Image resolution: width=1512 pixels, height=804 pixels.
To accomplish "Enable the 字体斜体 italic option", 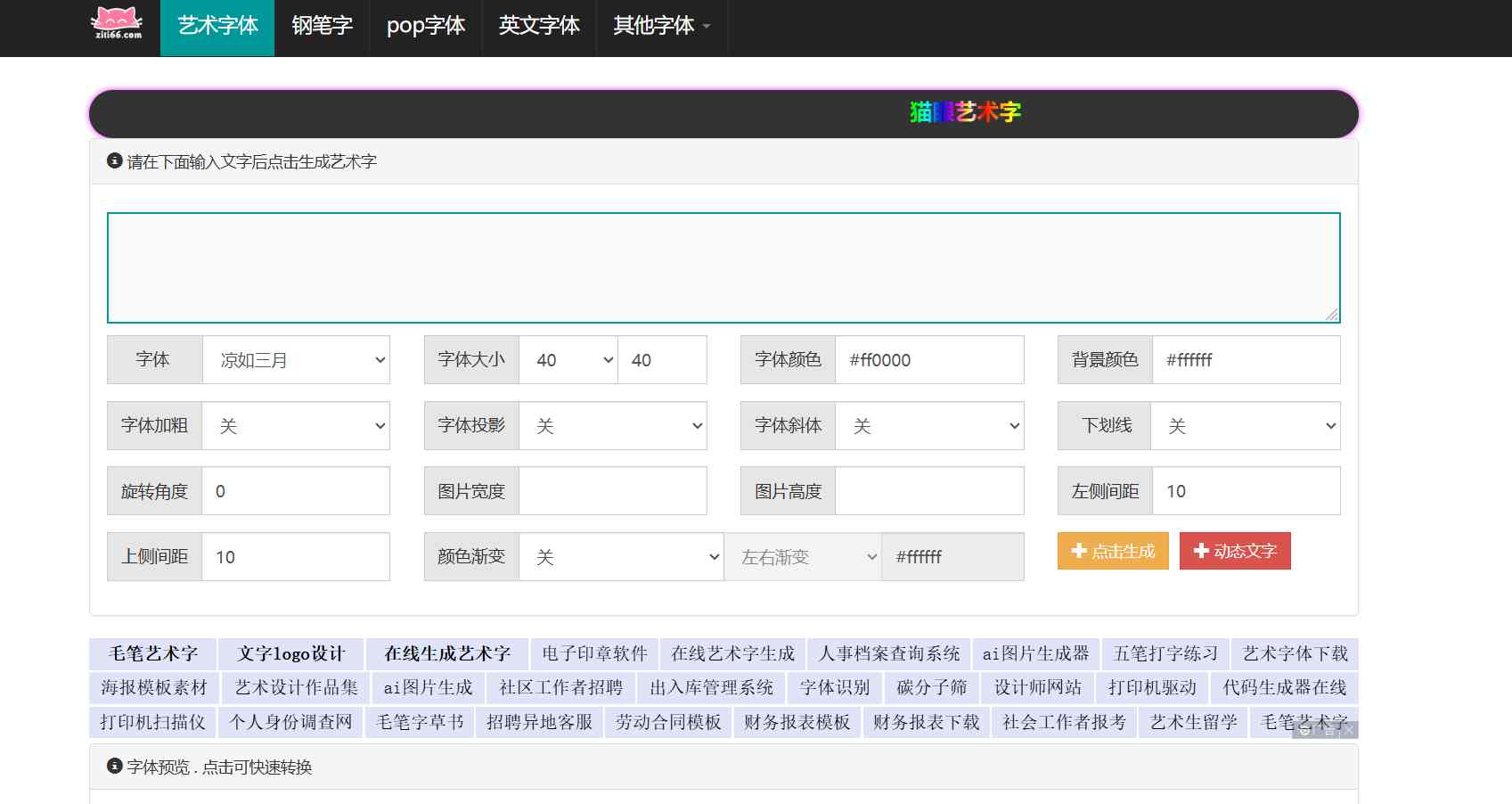I will 929,425.
